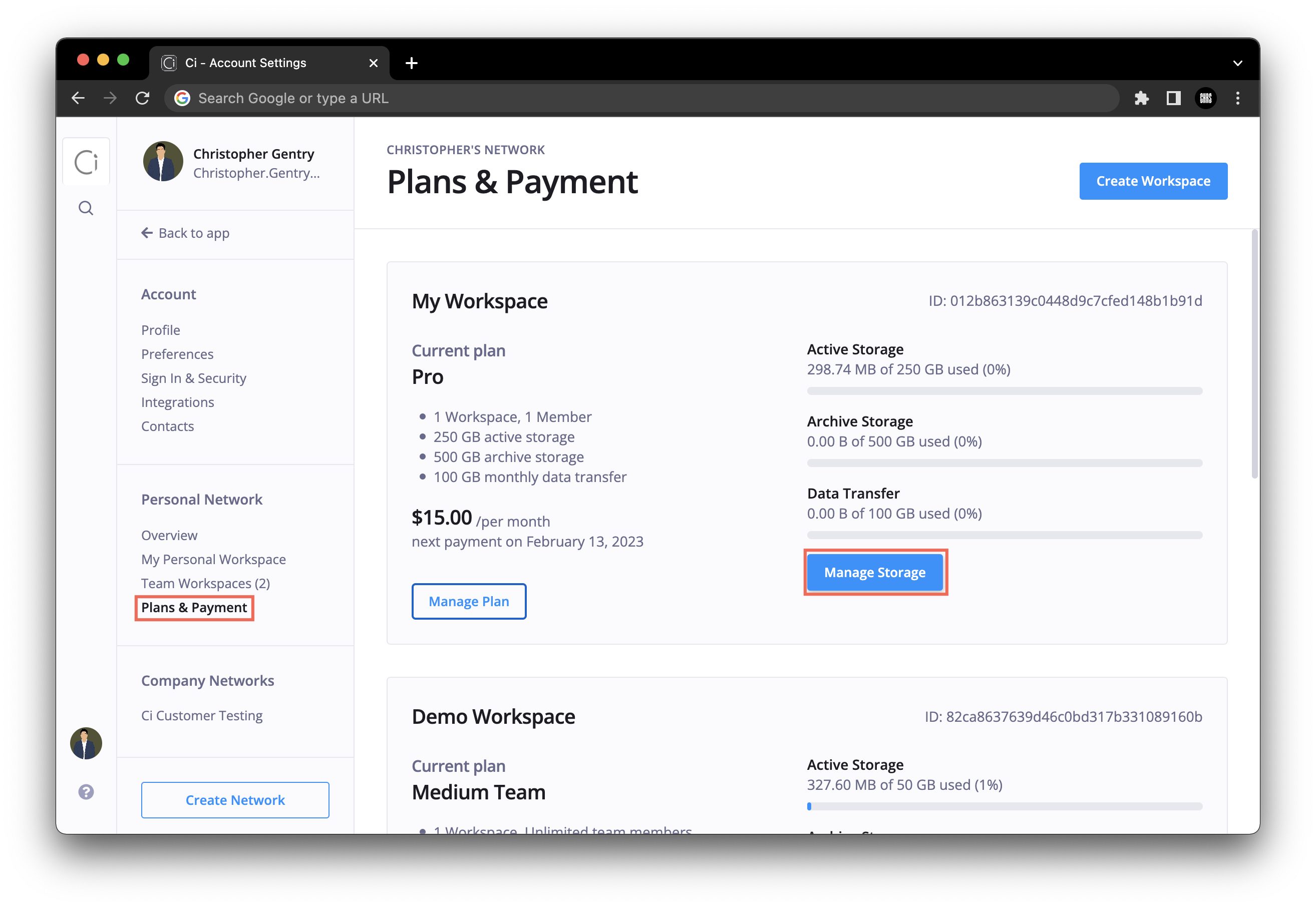Click the Google icon in address bar
Viewport: 1316px width, 908px height.
182,98
